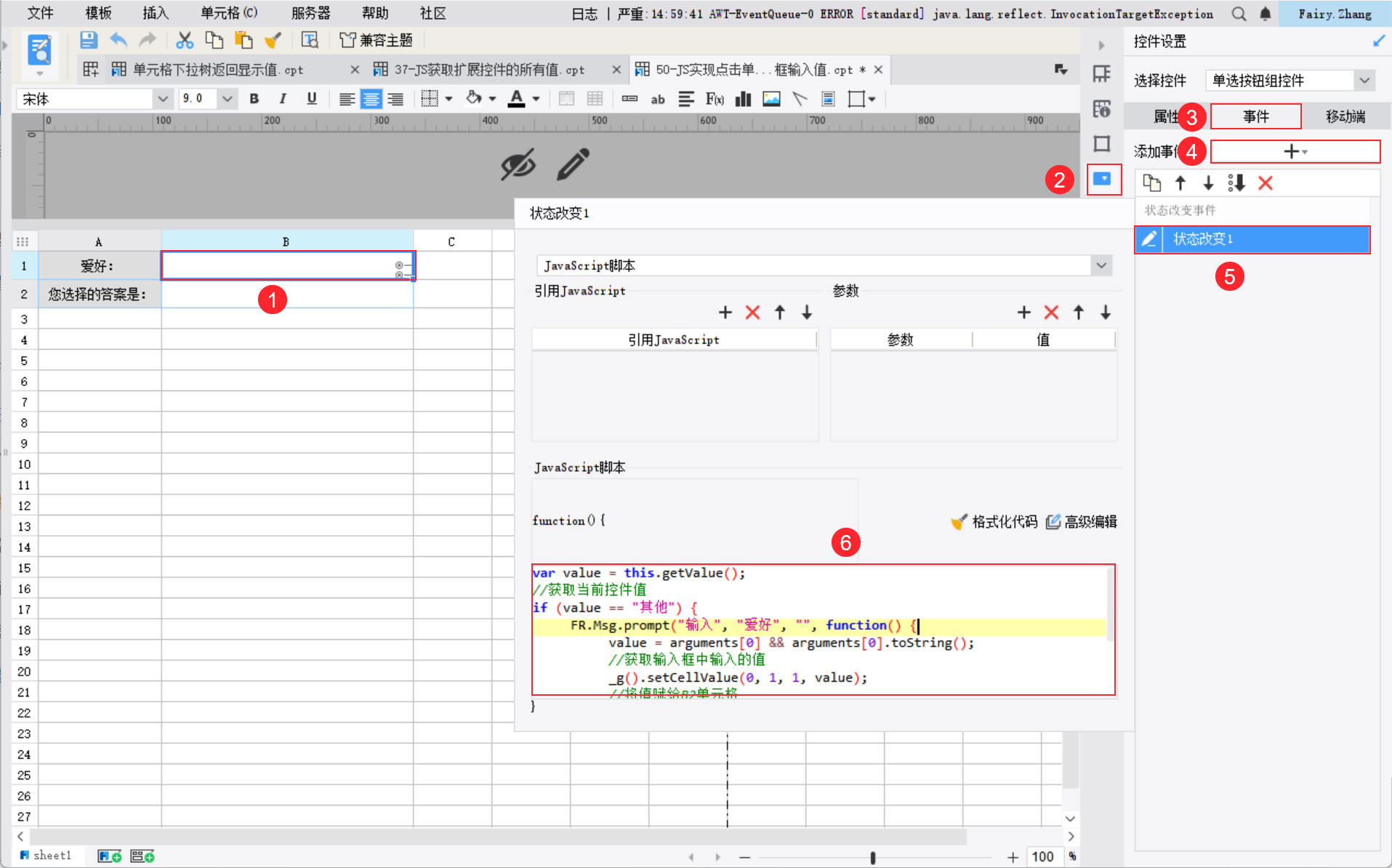Click the undo arrow icon
The image size is (1392, 868).
(x=118, y=40)
